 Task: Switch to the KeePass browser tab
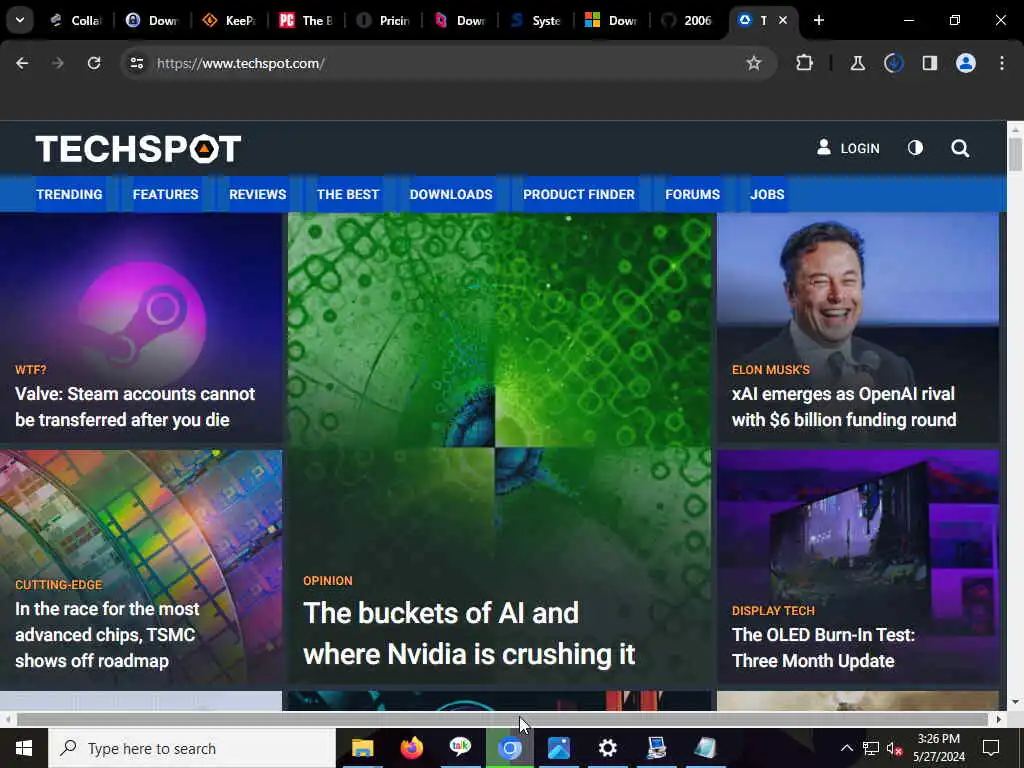click(x=229, y=20)
